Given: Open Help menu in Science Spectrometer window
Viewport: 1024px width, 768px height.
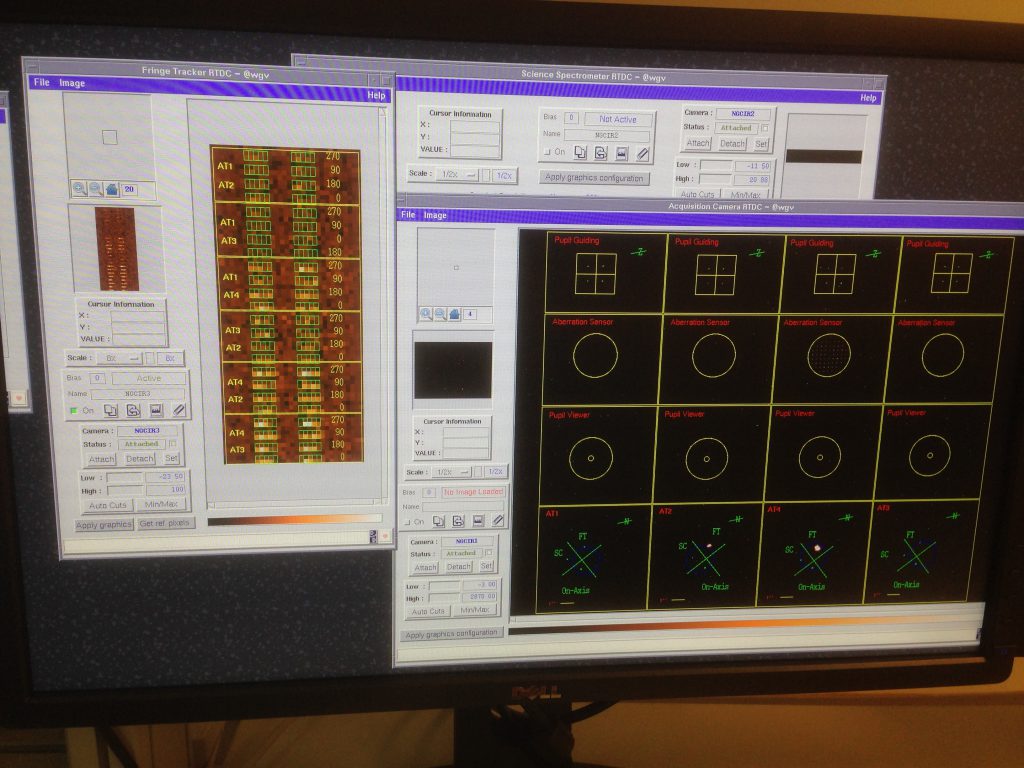Looking at the screenshot, I should coord(868,98).
